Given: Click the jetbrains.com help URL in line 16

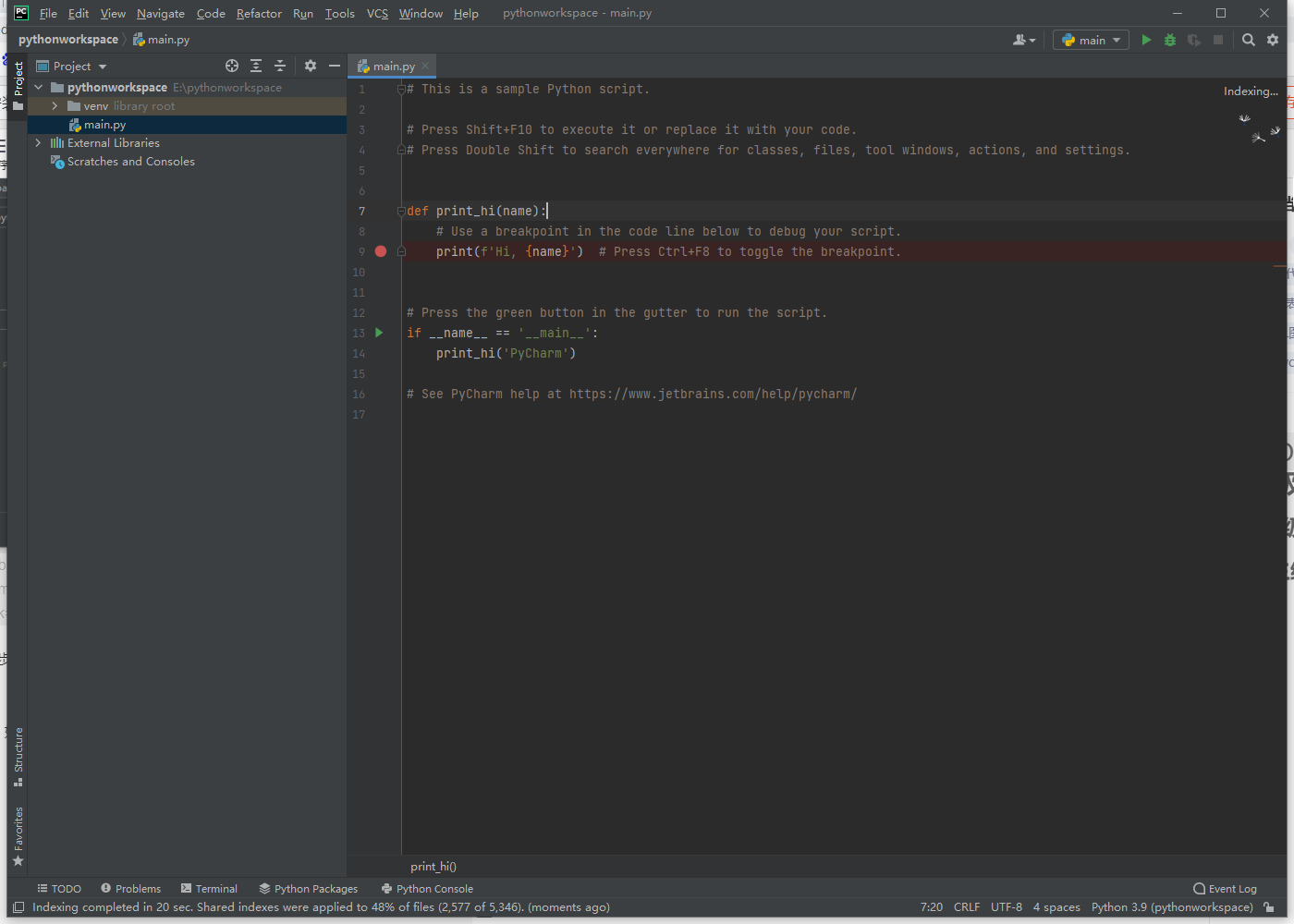Looking at the screenshot, I should pos(713,394).
